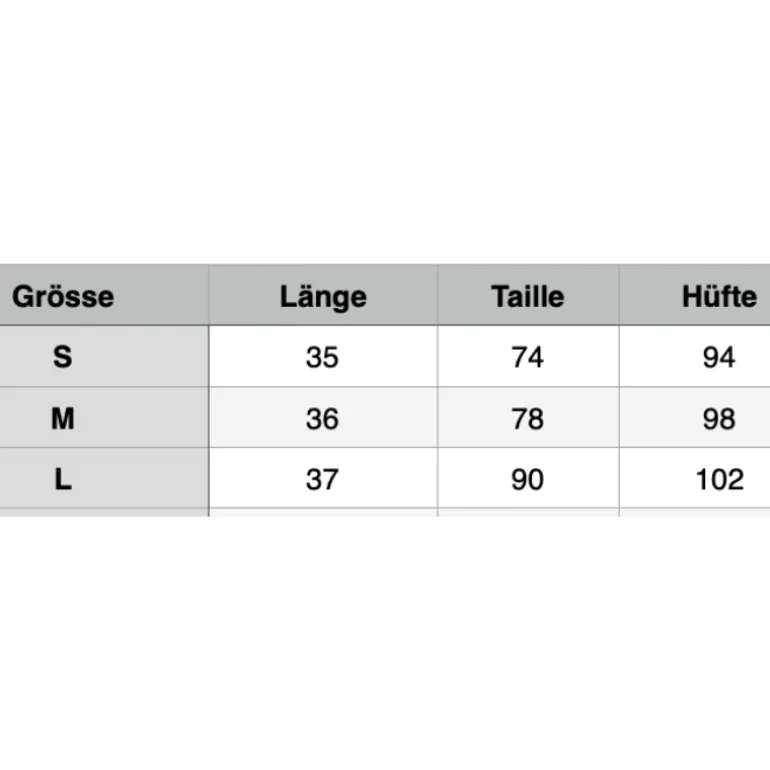The height and width of the screenshot is (770, 770).
Task: Click the Taille column header
Action: [x=528, y=297]
